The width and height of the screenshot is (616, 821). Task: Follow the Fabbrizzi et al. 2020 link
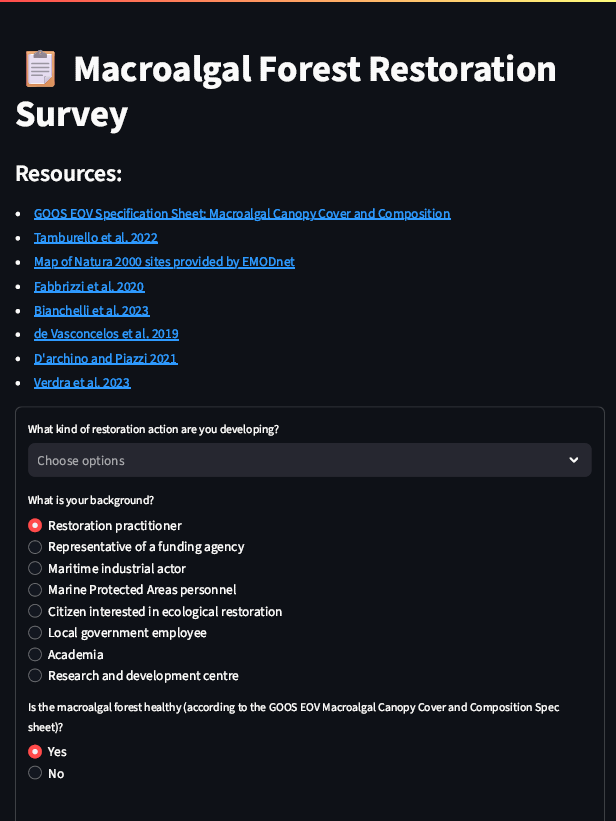point(89,286)
